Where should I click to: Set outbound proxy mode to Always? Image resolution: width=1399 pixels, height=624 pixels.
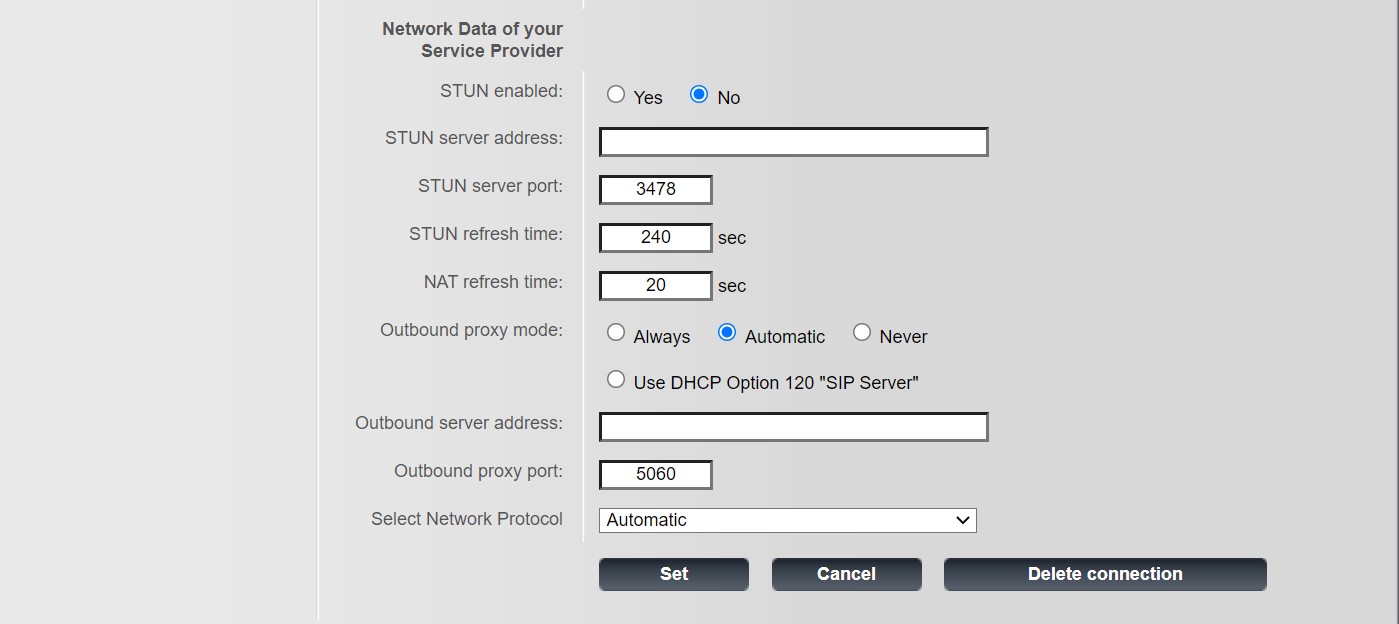[616, 333]
